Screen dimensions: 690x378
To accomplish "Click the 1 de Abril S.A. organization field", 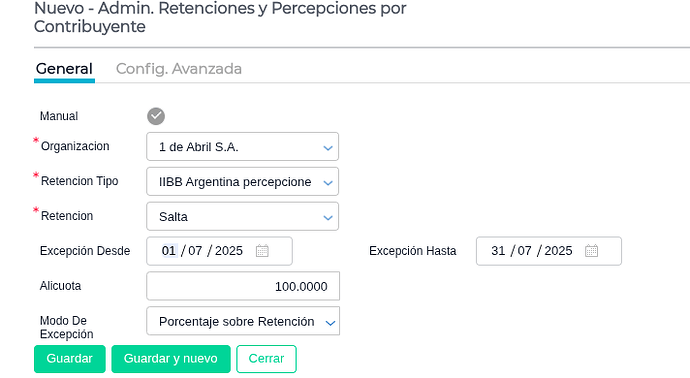I will (242, 147).
